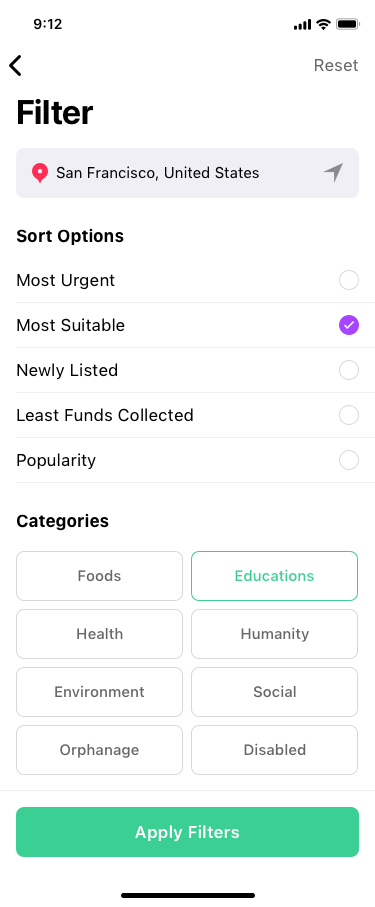Select Most Urgent sort option
The height and width of the screenshot is (907, 375).
point(188,280)
